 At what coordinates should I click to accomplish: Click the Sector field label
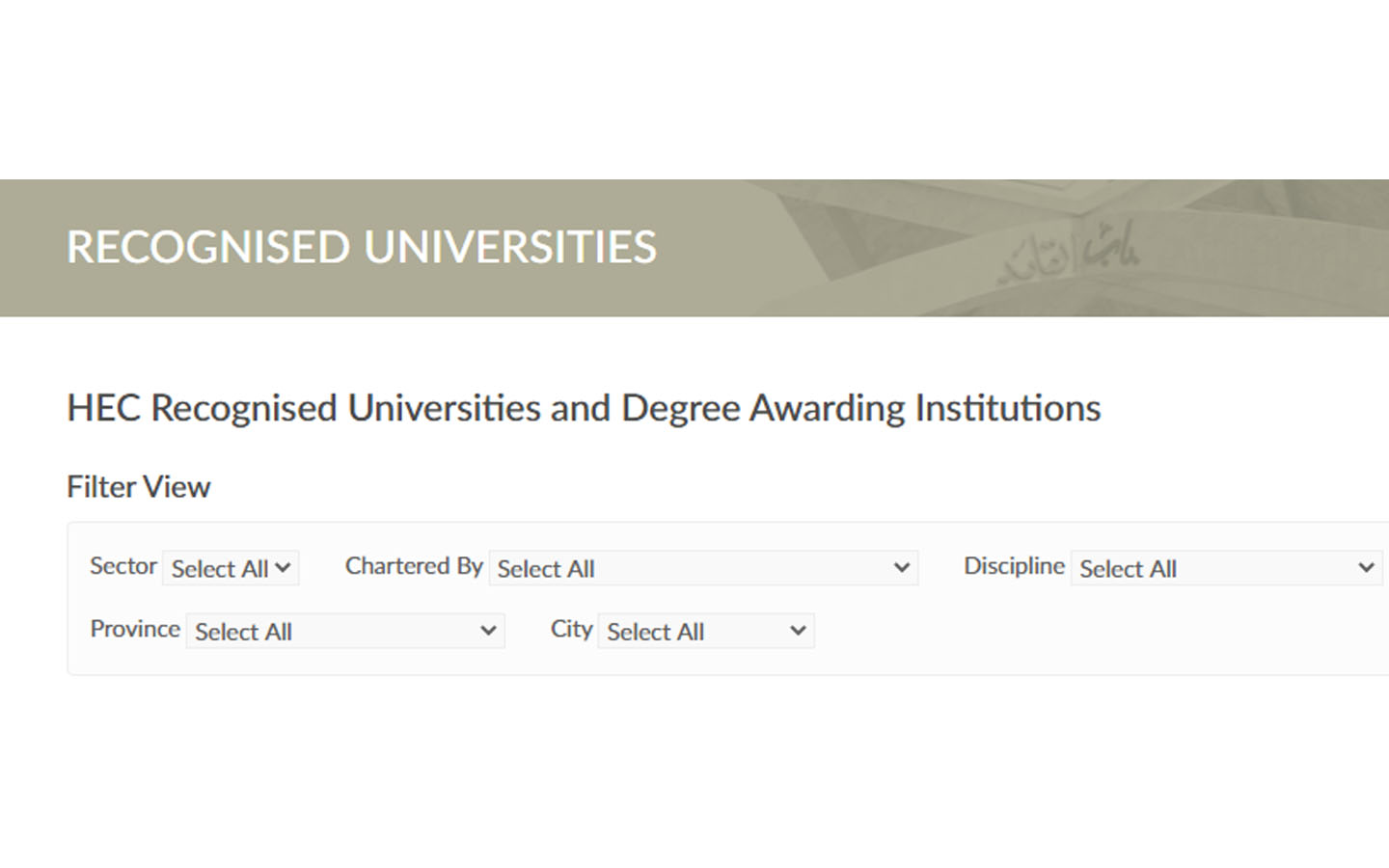pyautogui.click(x=122, y=566)
